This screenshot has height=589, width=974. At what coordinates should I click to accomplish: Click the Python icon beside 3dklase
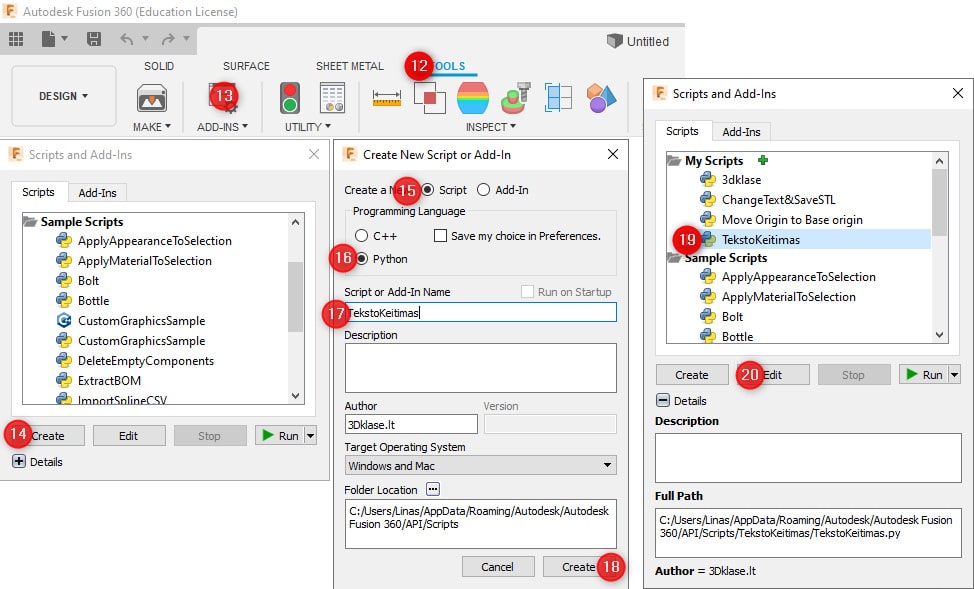click(x=708, y=180)
